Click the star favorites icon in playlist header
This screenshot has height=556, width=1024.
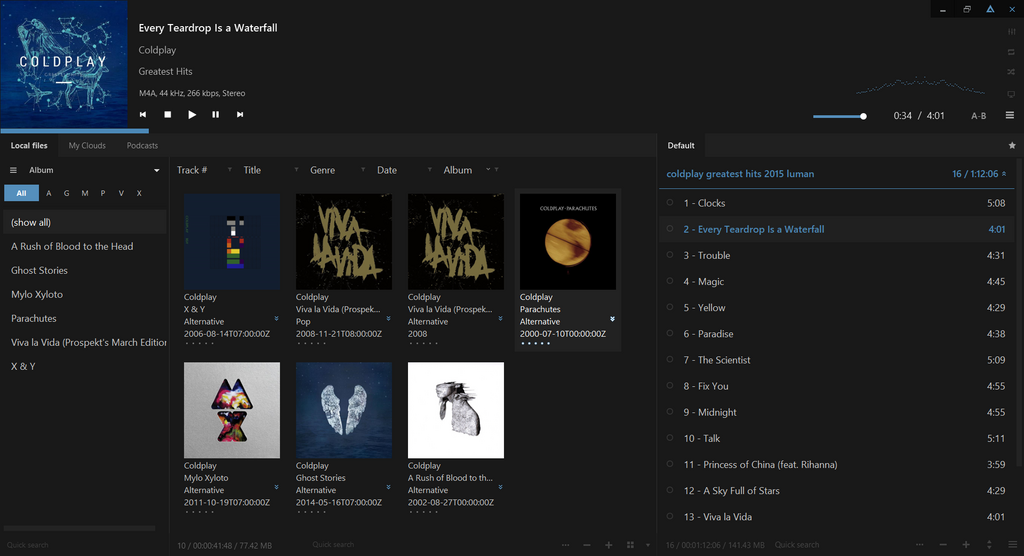[1012, 146]
